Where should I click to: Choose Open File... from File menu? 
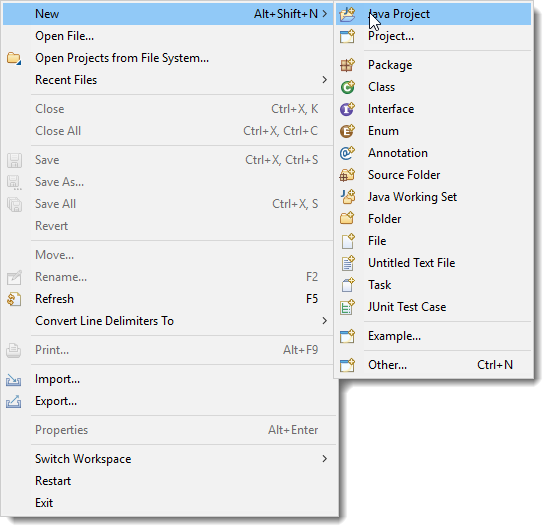(x=168, y=36)
